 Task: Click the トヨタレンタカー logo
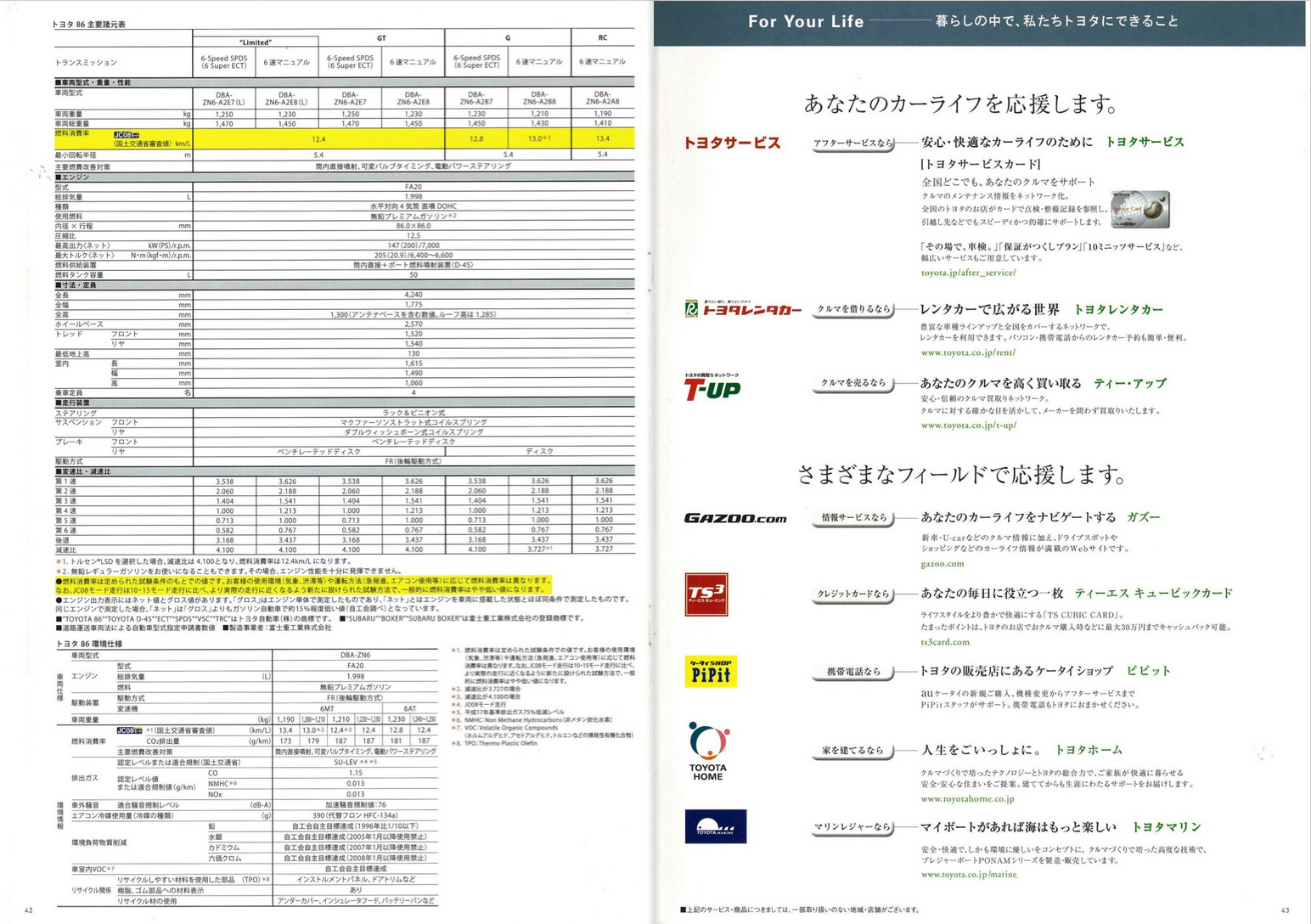[x=743, y=309]
